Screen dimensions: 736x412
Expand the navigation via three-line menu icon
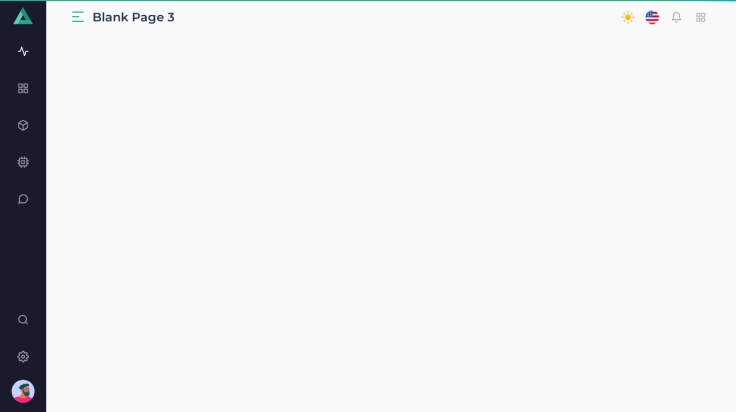coord(78,17)
